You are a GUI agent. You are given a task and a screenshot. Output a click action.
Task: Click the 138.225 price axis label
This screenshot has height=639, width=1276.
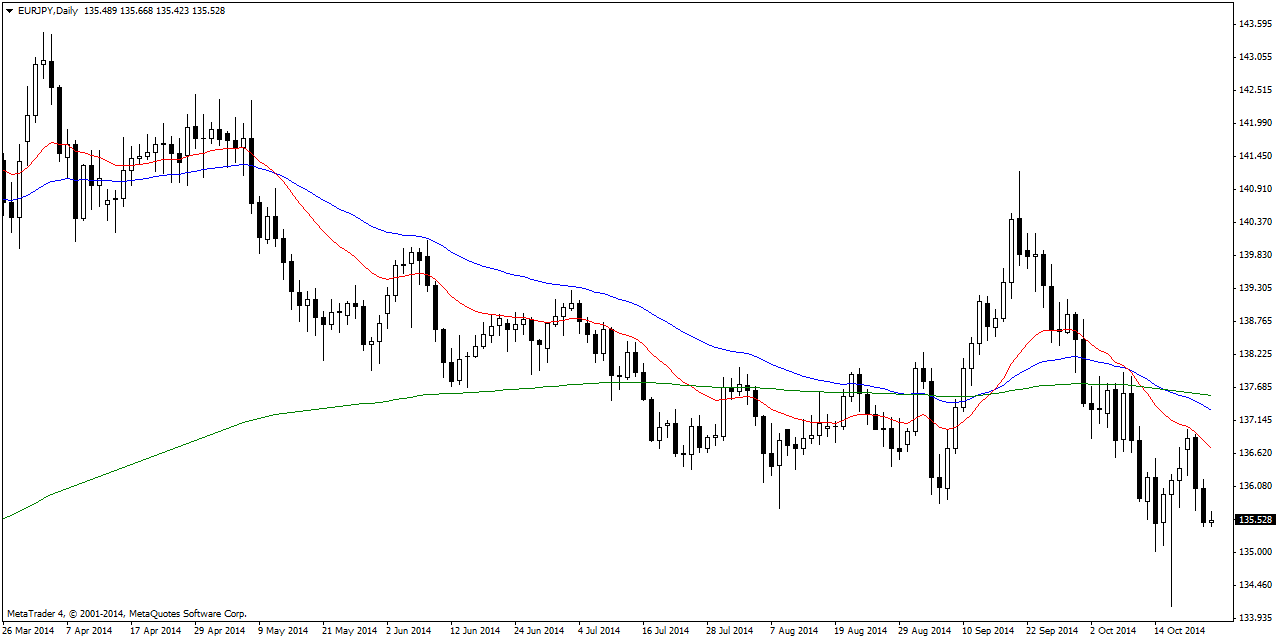pyautogui.click(x=1254, y=354)
